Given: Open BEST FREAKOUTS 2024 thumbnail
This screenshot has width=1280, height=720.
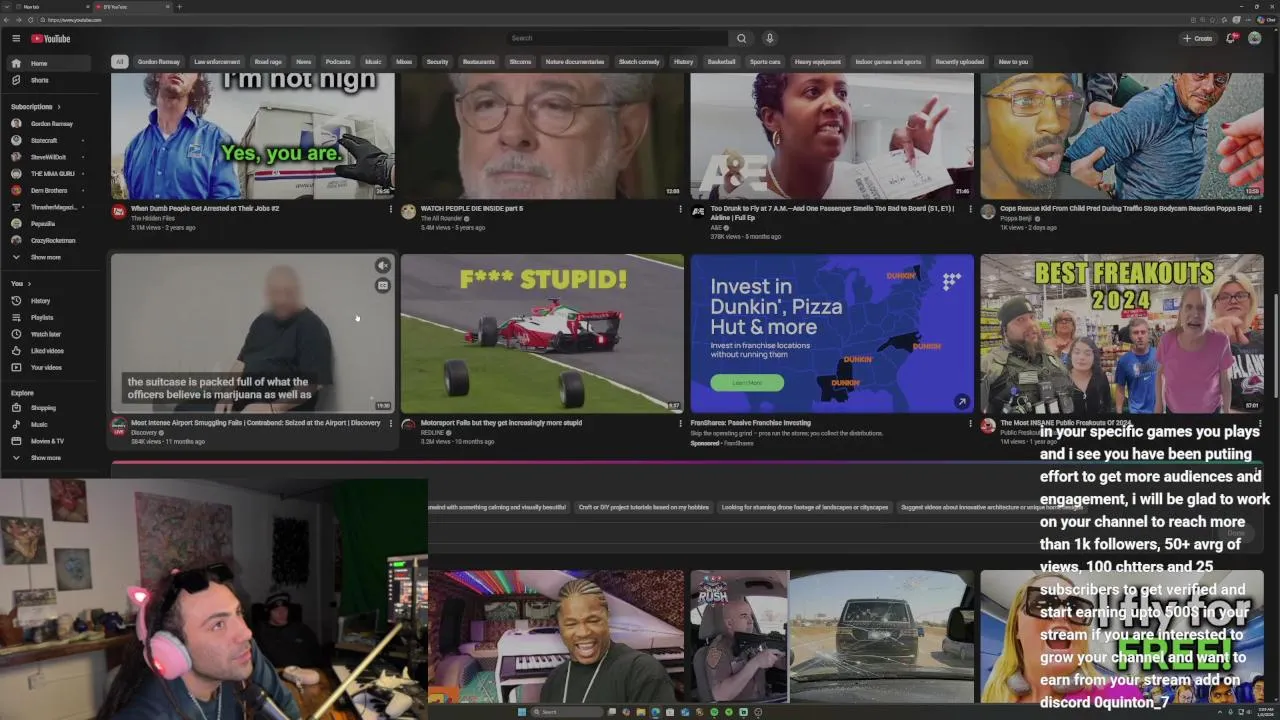Looking at the screenshot, I should tap(1121, 333).
